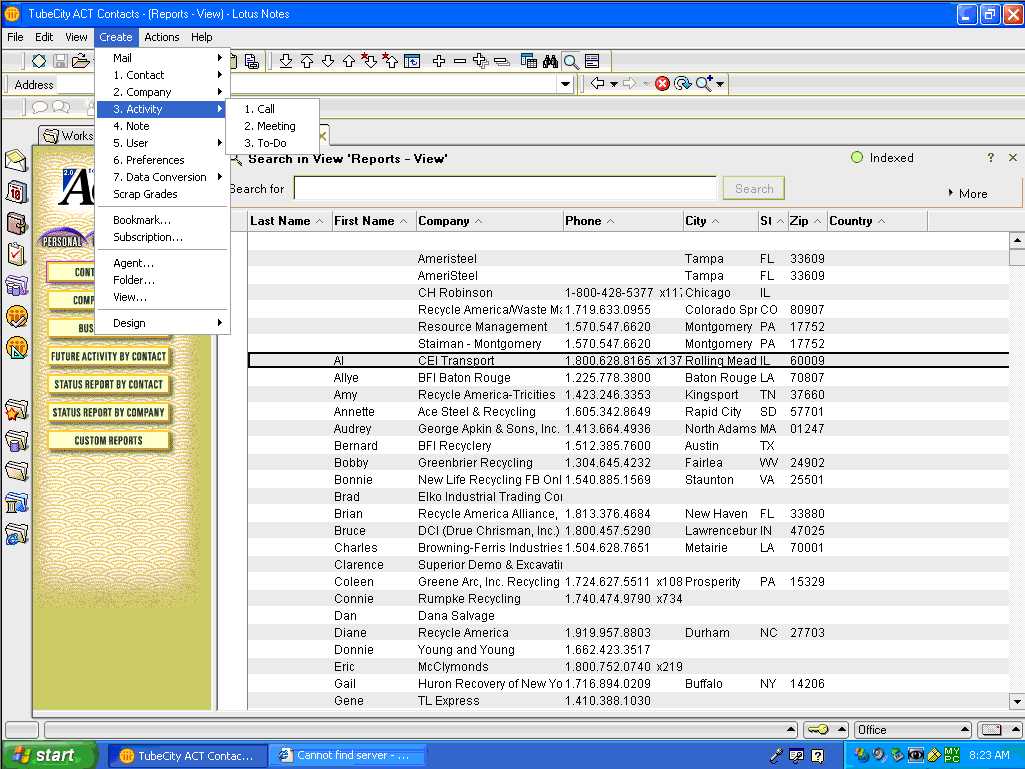Viewport: 1025px width, 769px height.
Task: Open the Actions menu
Action: click(x=161, y=37)
